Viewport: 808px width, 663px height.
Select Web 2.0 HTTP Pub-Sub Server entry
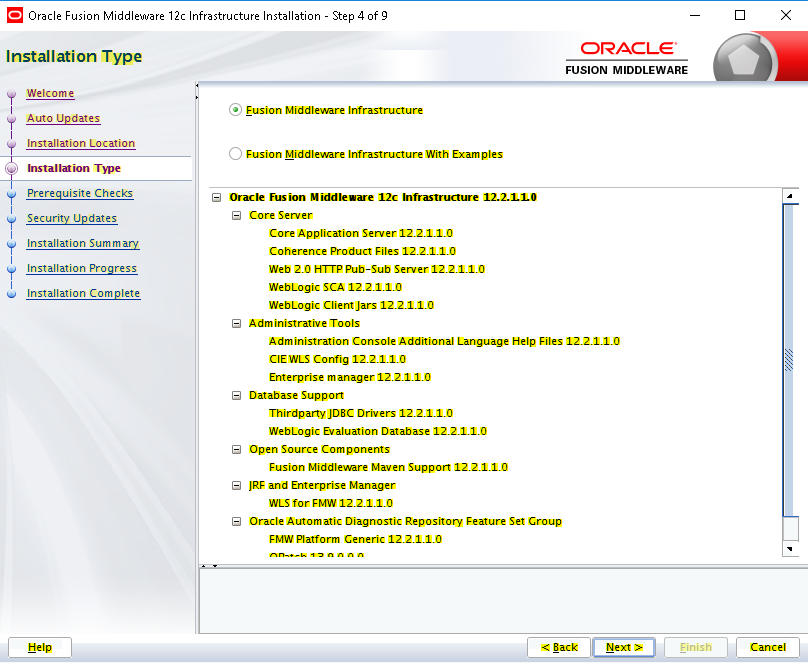[377, 269]
